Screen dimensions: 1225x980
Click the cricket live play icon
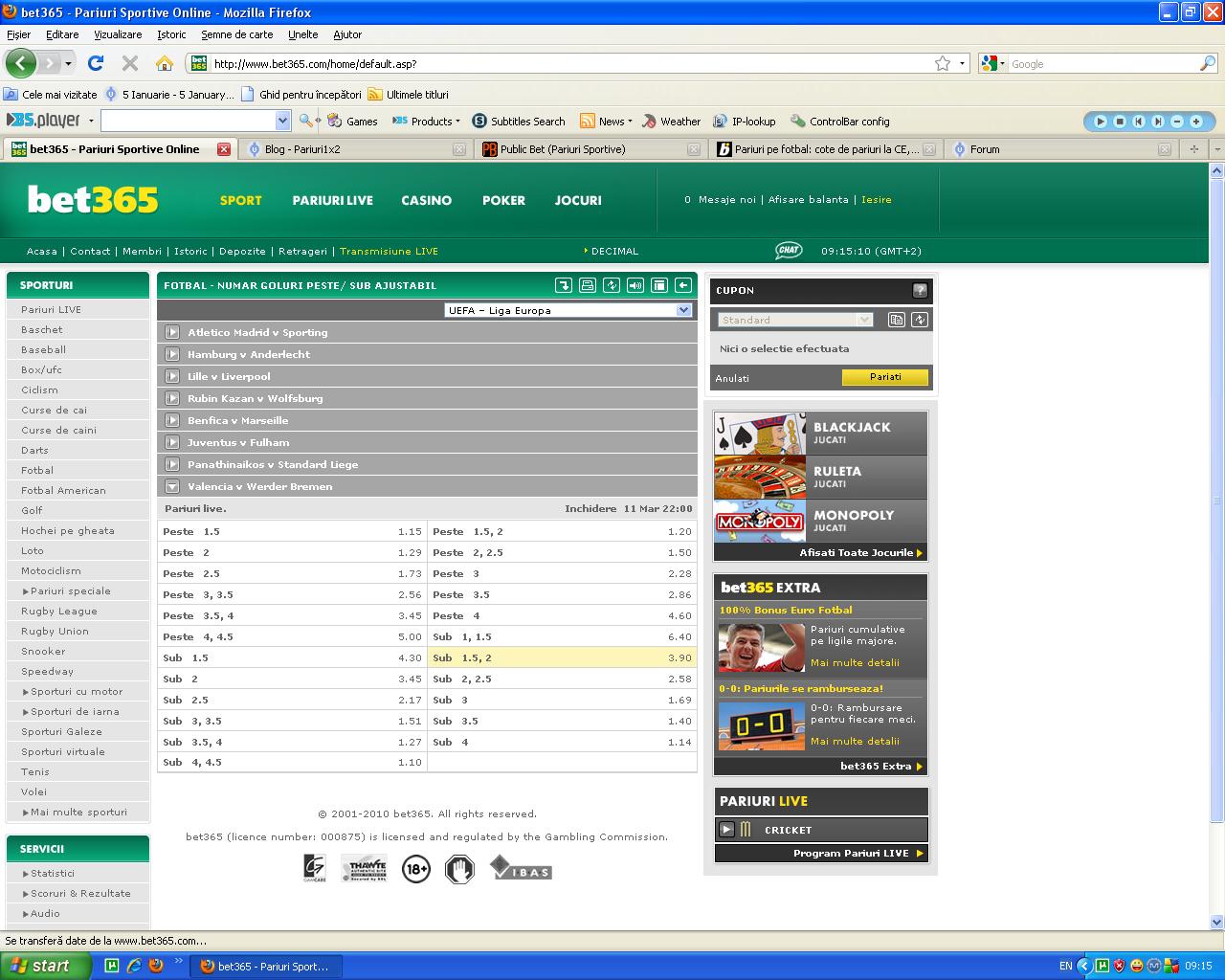point(726,830)
